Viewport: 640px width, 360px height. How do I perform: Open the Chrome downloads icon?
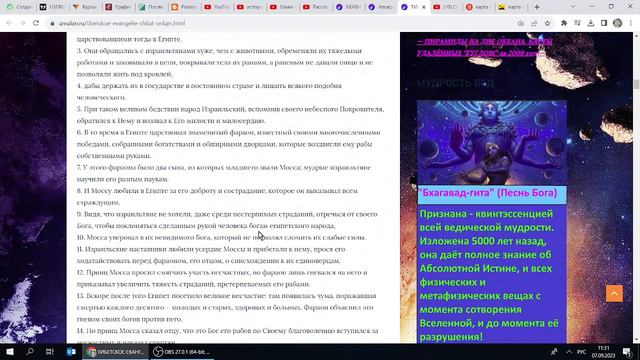pyautogui.click(x=591, y=23)
